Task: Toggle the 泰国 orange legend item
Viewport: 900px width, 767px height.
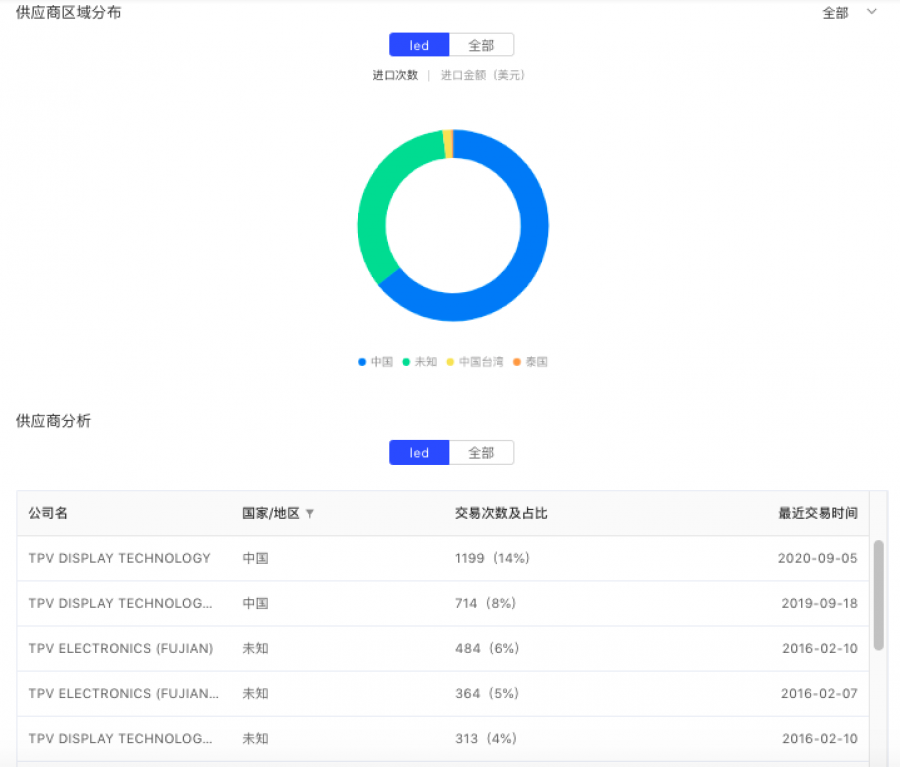Action: click(530, 362)
